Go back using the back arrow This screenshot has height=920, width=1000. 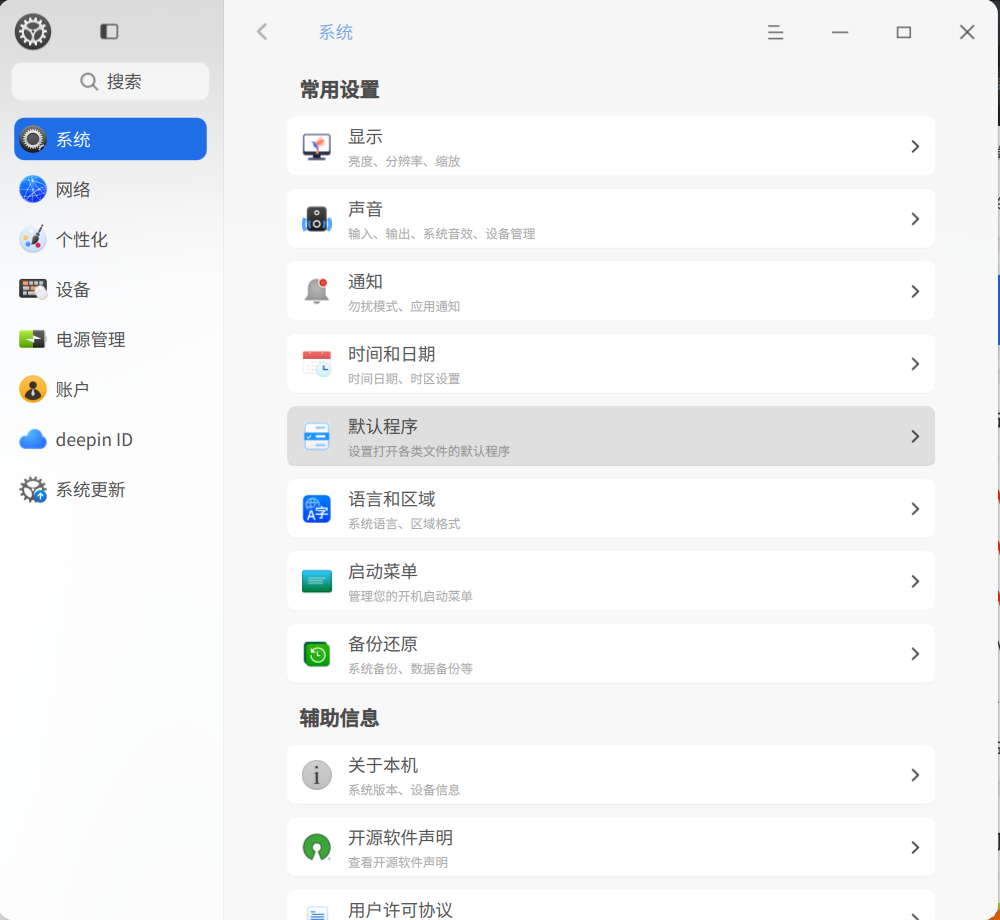point(262,32)
